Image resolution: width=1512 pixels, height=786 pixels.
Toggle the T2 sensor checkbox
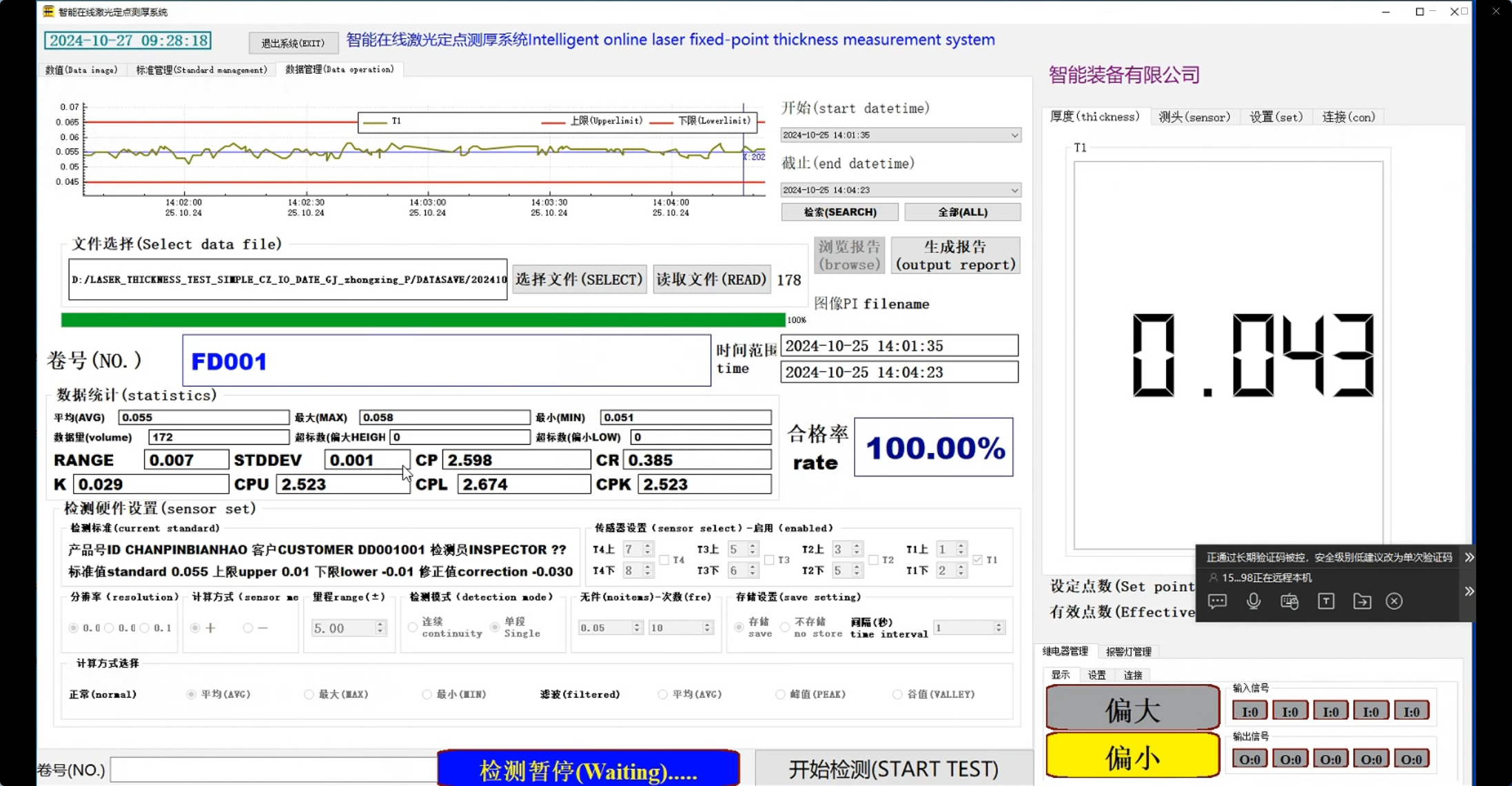click(x=874, y=560)
